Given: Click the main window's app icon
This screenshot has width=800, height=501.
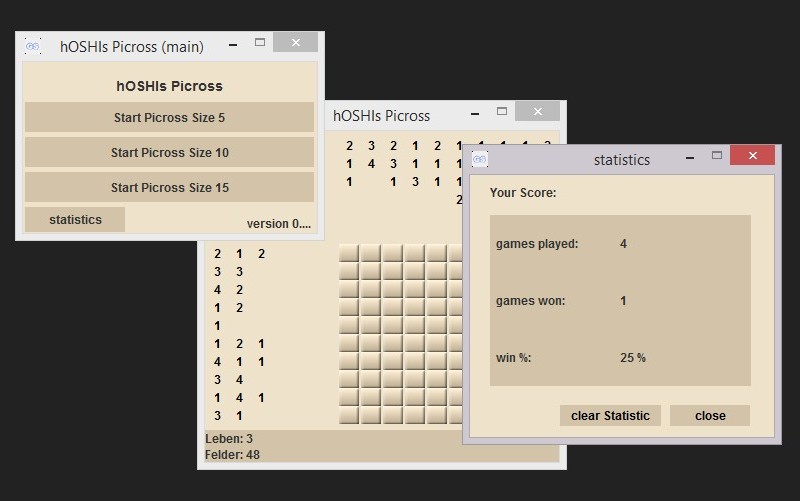Looking at the screenshot, I should (33, 46).
